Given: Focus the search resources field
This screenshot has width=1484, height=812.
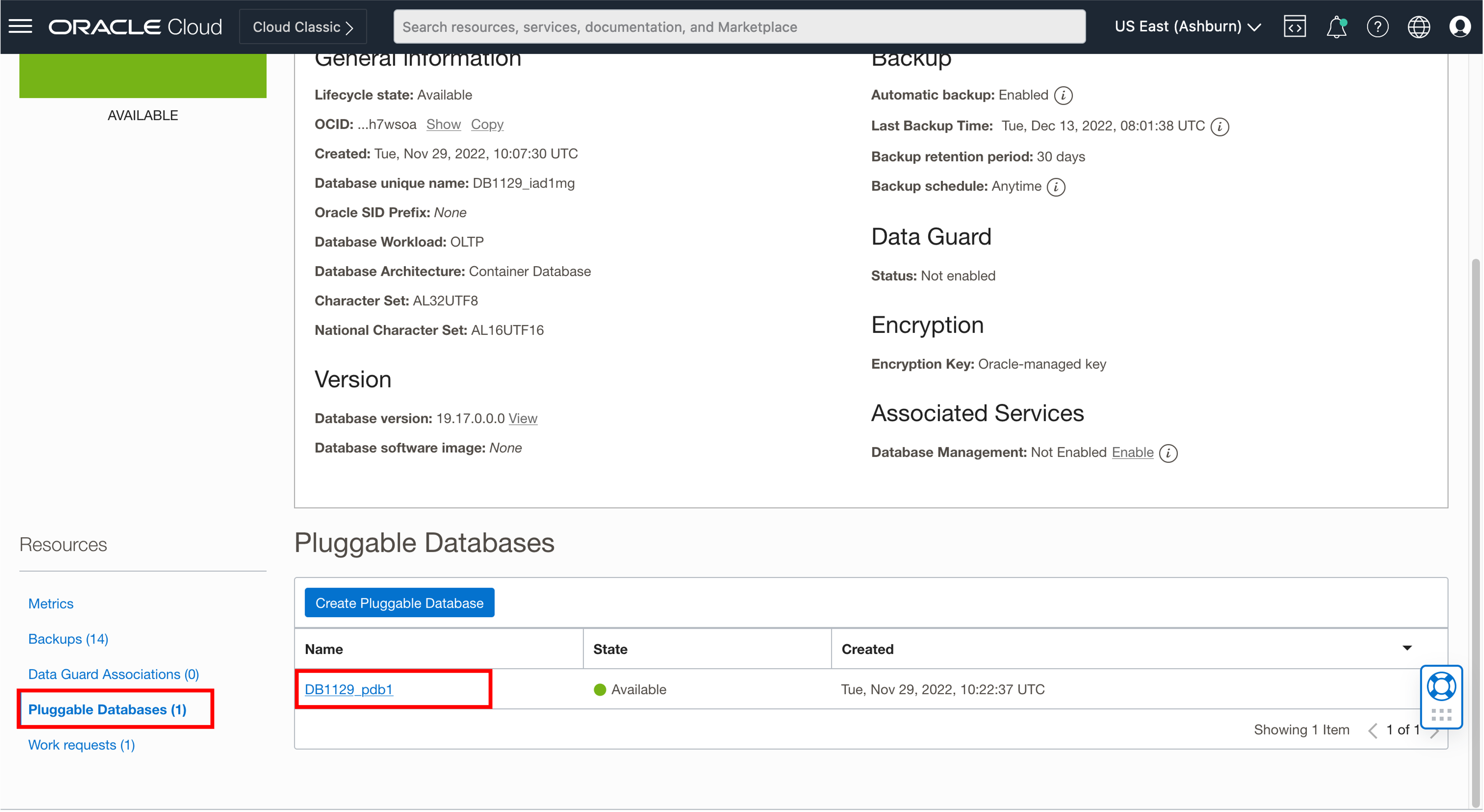Looking at the screenshot, I should click(x=739, y=26).
